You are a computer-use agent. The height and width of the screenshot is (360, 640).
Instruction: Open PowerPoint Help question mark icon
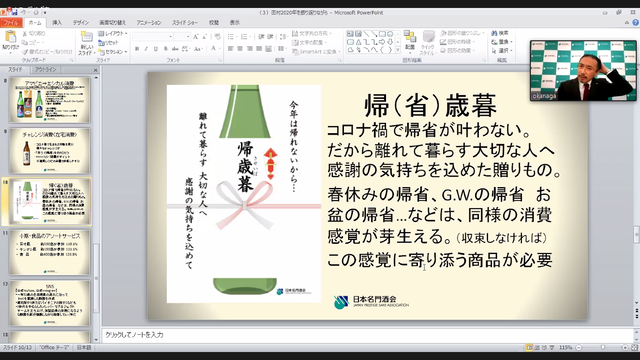click(x=635, y=23)
